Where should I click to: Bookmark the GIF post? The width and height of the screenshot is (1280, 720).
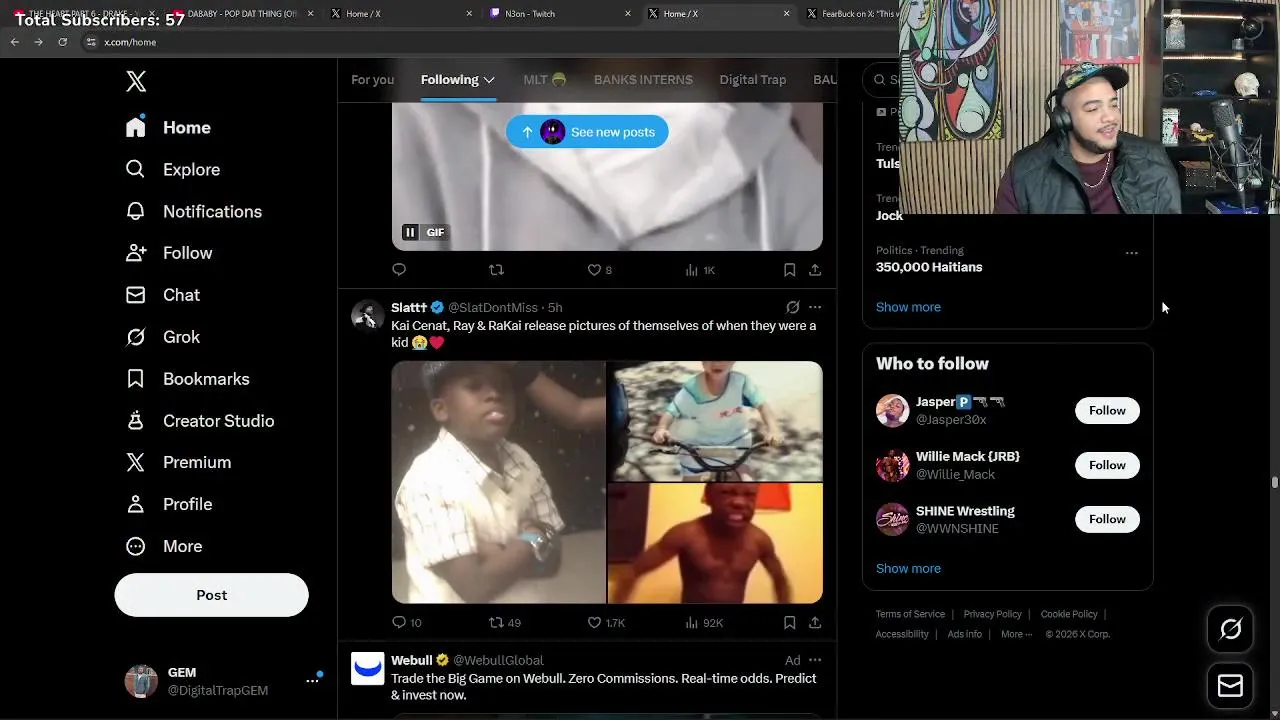pyautogui.click(x=789, y=270)
